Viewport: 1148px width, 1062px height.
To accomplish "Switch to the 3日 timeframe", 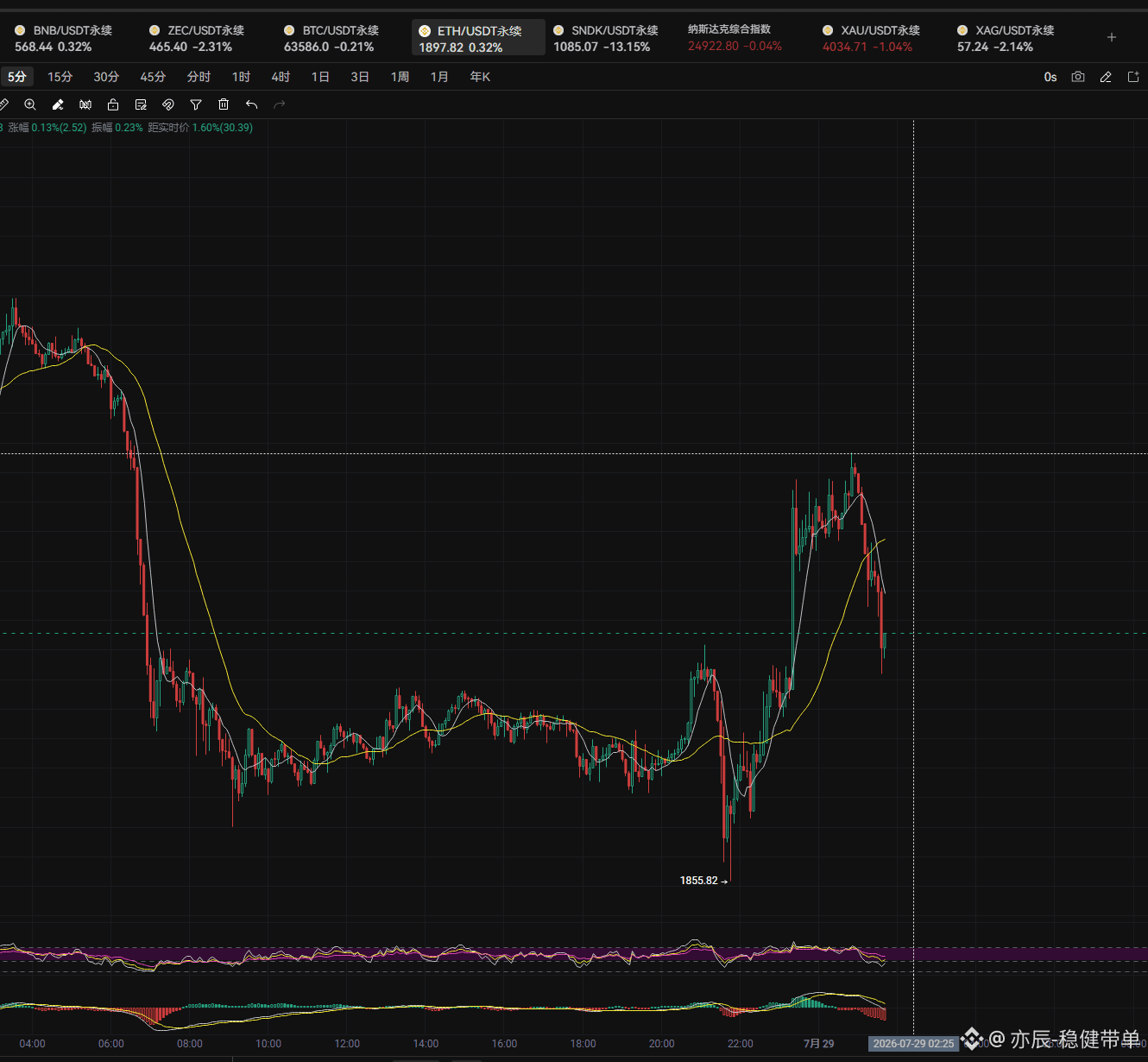I will point(360,77).
